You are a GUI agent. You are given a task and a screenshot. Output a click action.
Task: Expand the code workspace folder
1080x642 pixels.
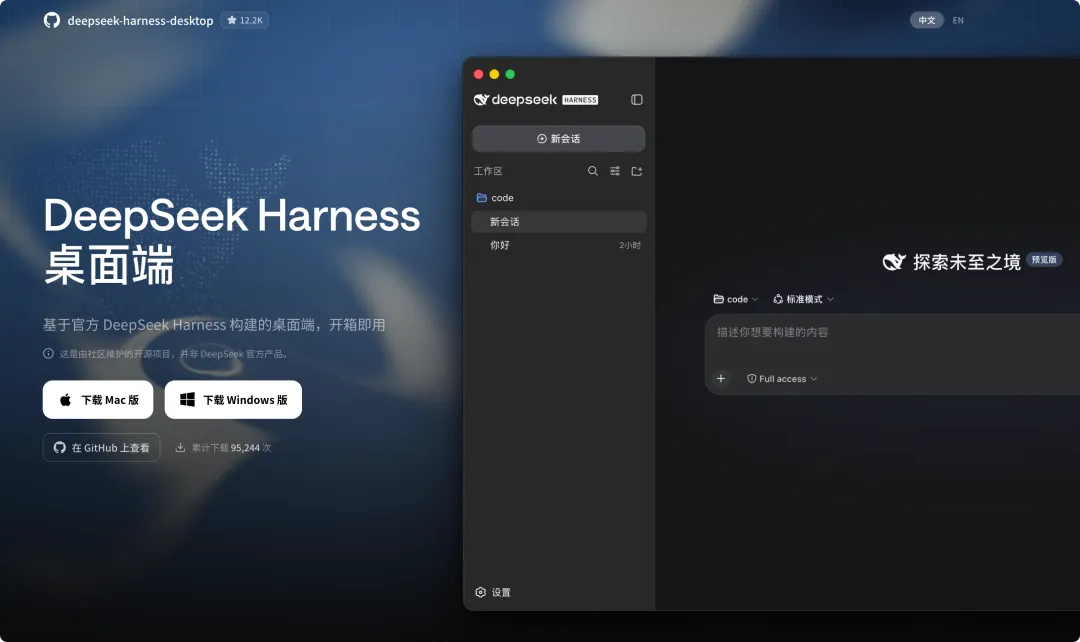pyautogui.click(x=559, y=198)
